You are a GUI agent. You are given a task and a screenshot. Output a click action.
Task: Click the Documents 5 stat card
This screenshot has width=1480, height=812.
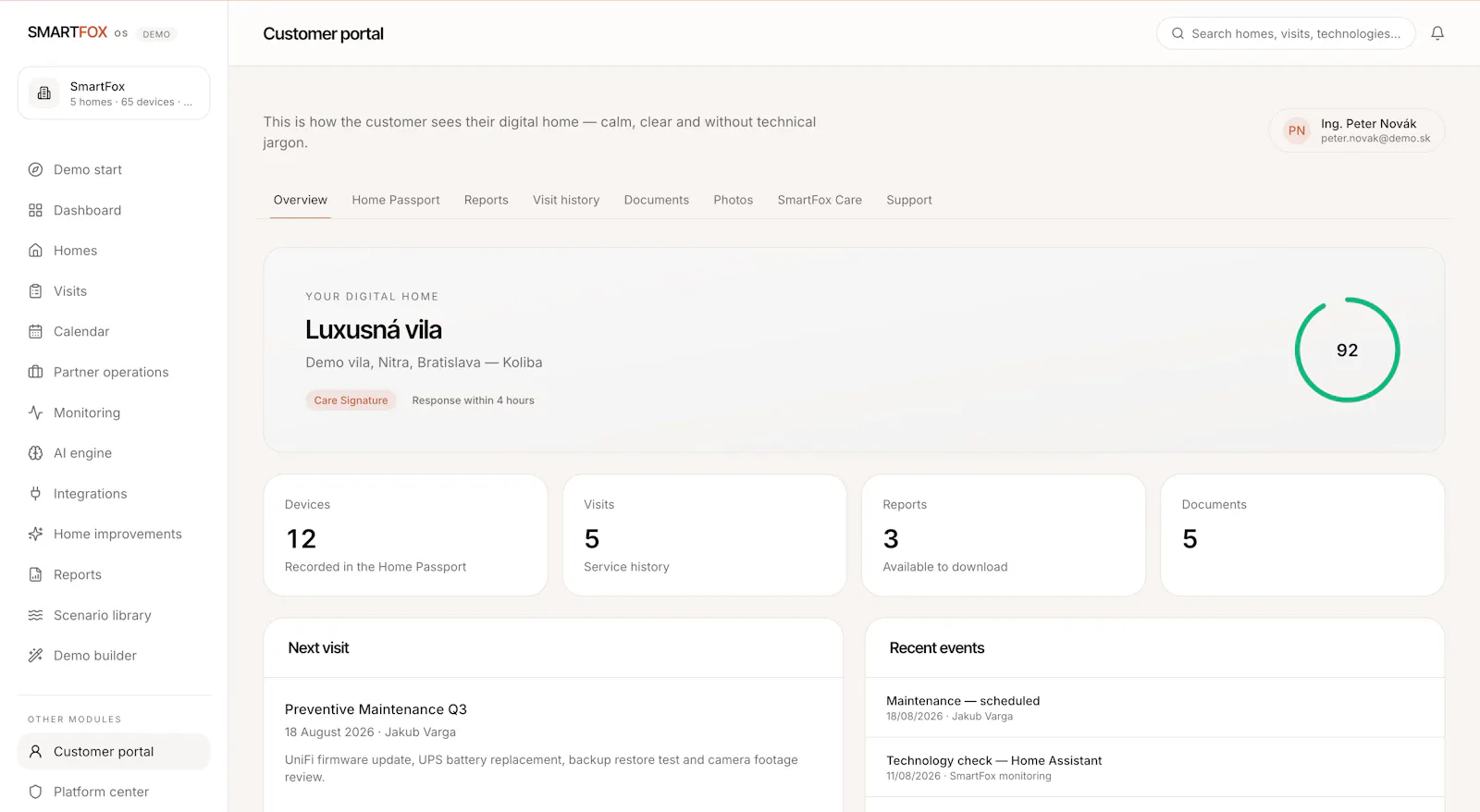(1302, 535)
